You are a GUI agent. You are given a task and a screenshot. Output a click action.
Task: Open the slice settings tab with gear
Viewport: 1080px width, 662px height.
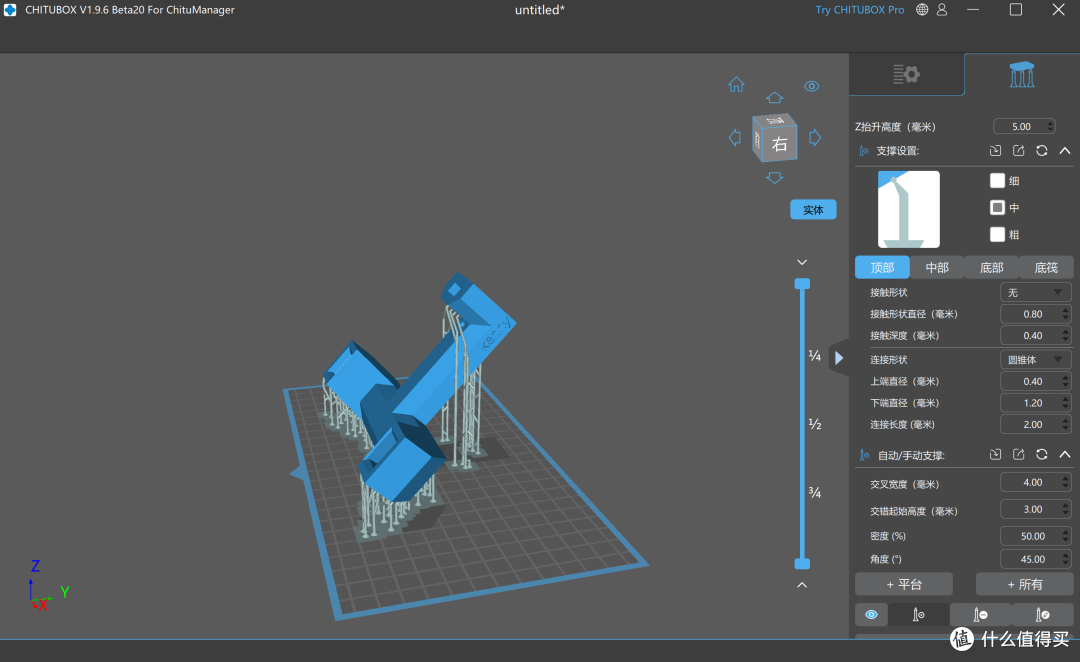point(906,74)
